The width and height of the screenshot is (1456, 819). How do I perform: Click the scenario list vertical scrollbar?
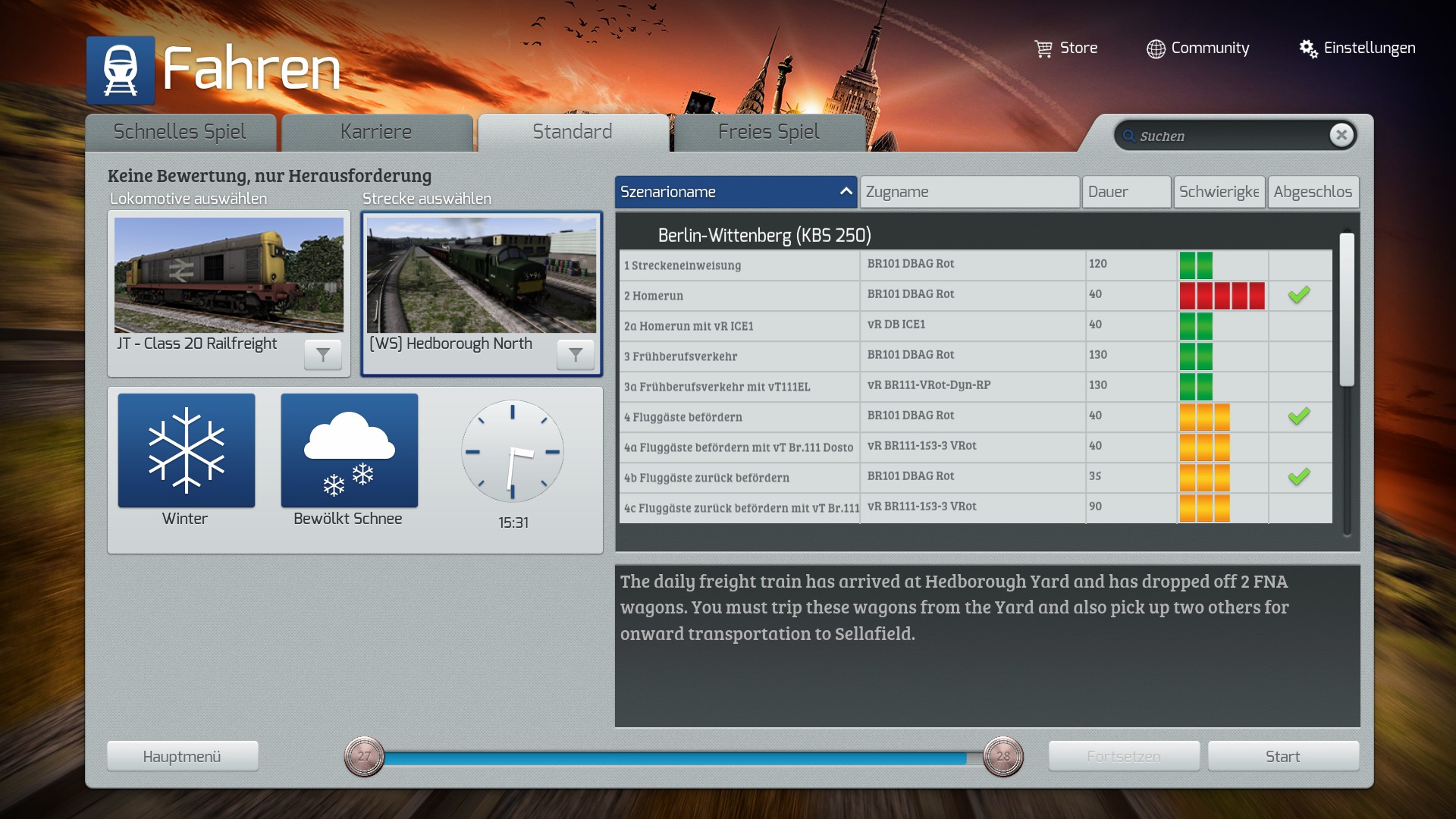1347,311
